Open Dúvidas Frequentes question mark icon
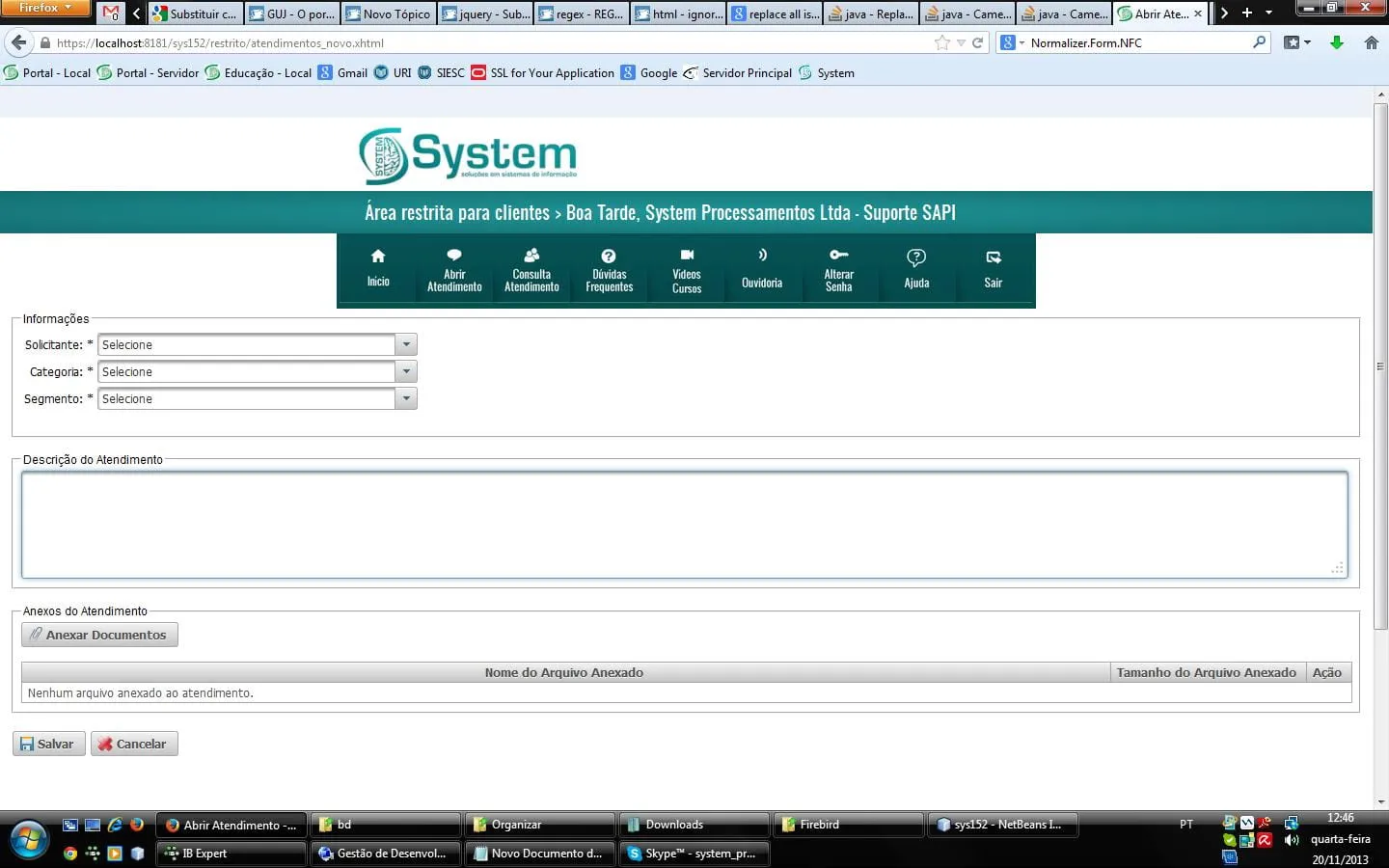Viewport: 1389px width, 868px height. (609, 256)
